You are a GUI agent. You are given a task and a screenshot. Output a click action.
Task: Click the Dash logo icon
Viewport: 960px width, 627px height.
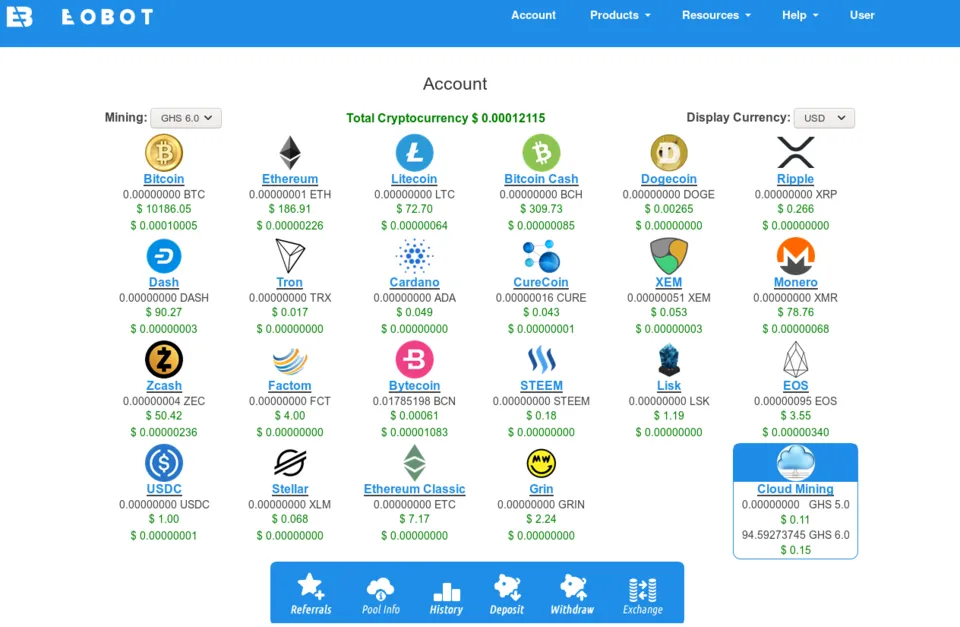163,256
